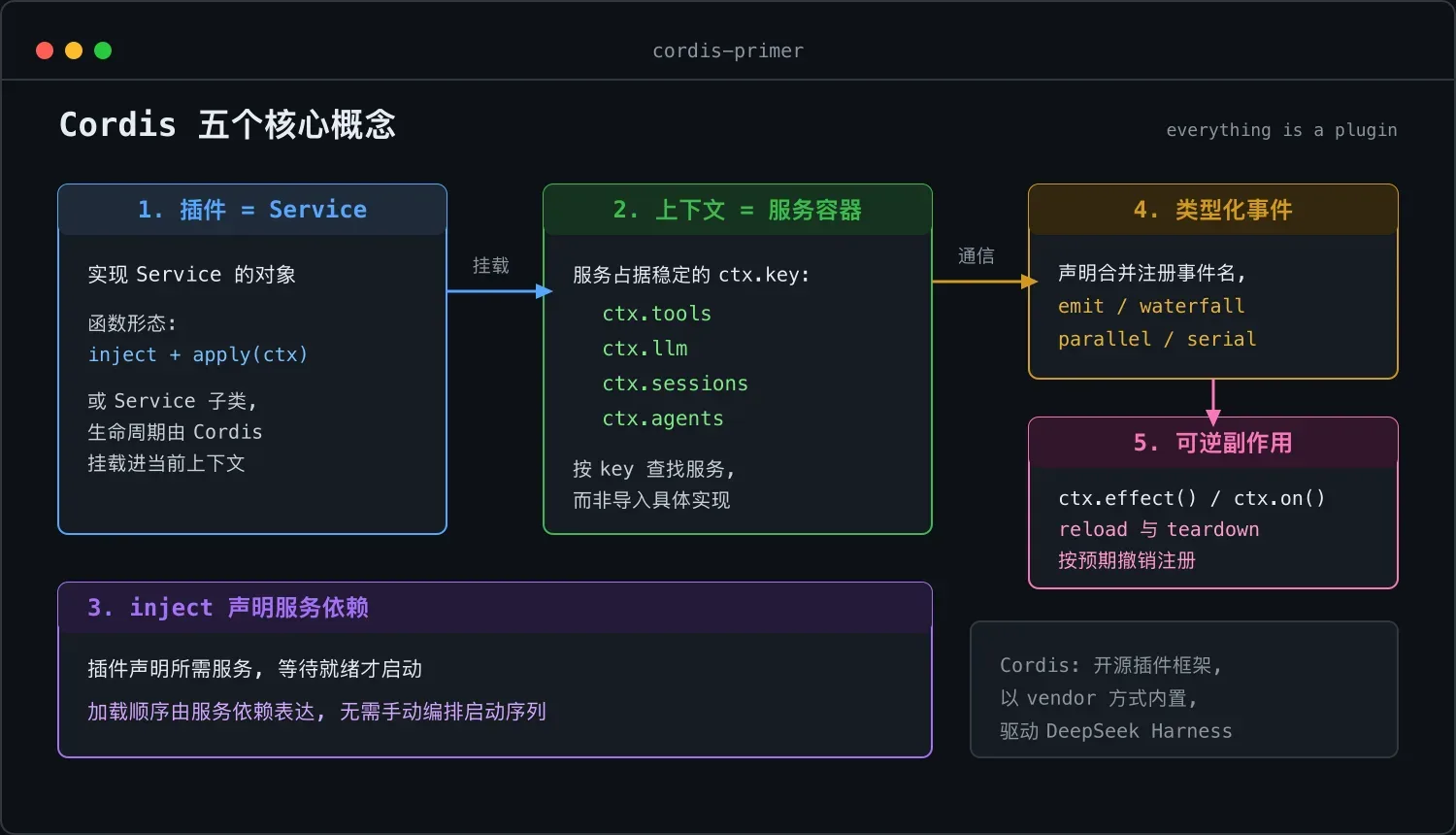Screen dimensions: 1456x835
Task: Click the line '生命周期由 Cordis'
Action: 175,432
